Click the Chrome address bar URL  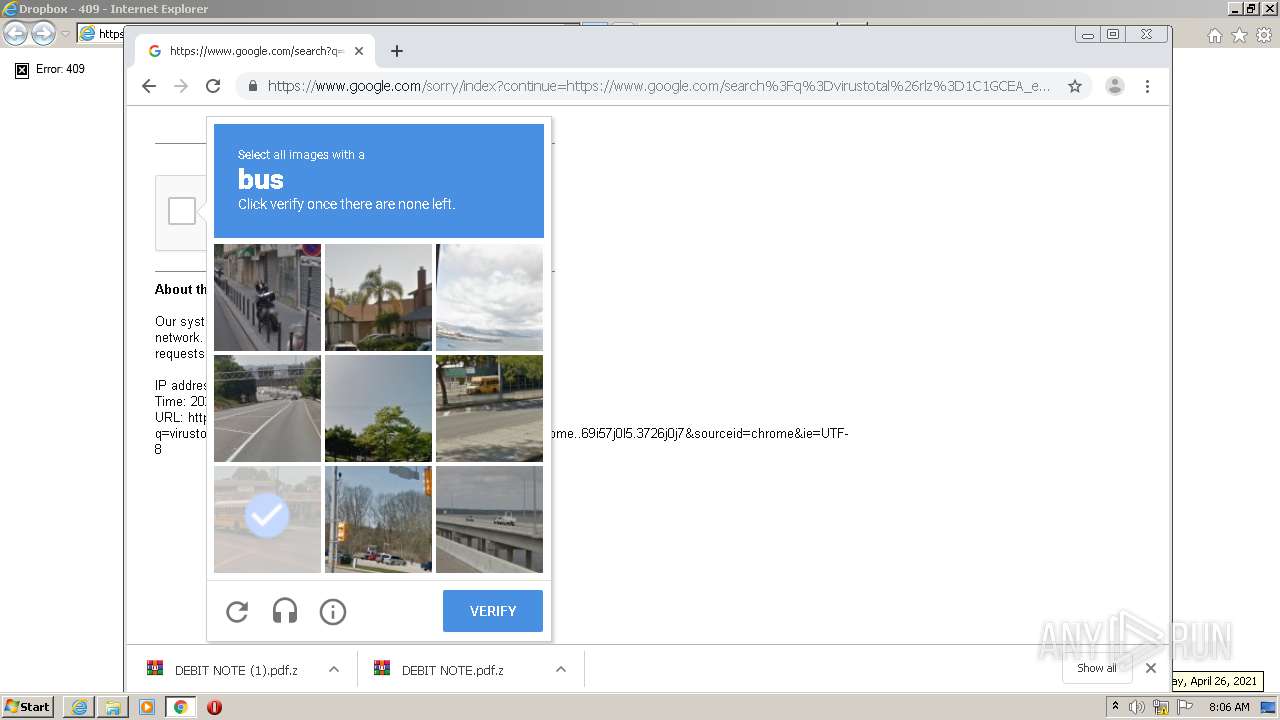[659, 86]
